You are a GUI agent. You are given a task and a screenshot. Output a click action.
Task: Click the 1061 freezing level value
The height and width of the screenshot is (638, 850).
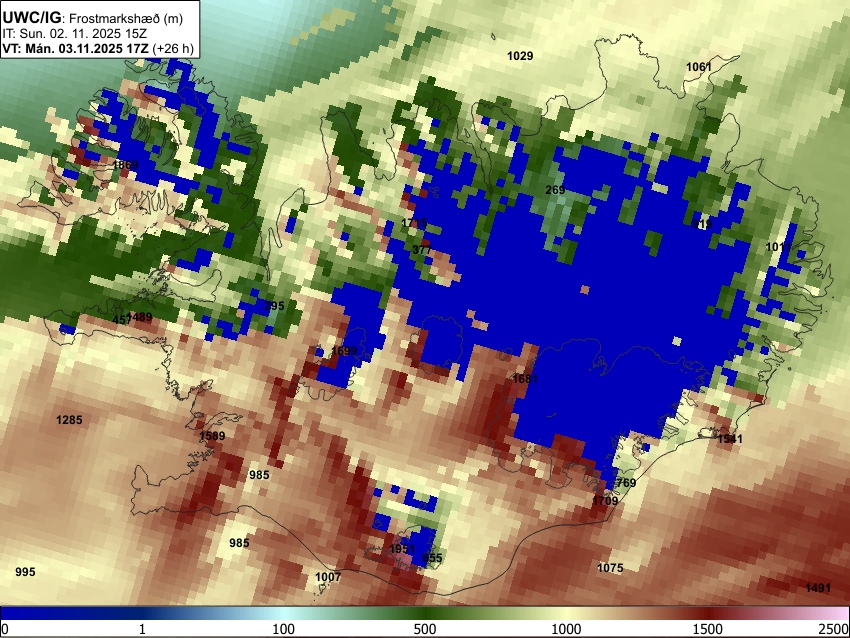699,67
